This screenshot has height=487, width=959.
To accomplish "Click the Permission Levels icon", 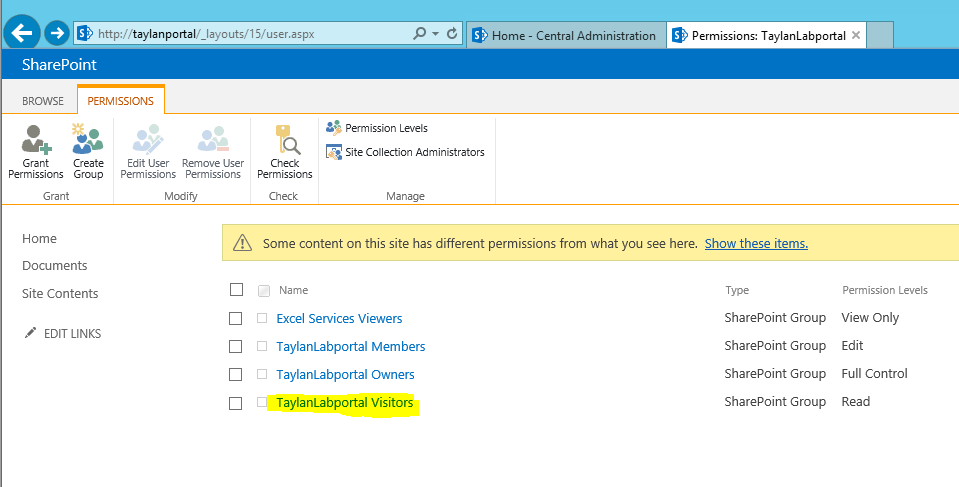I will 333,128.
